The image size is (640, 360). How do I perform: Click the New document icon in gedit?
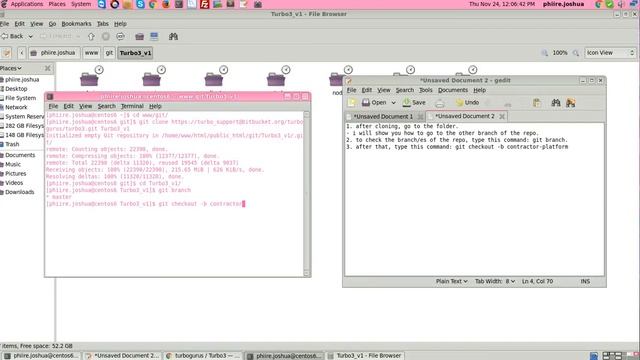352,102
